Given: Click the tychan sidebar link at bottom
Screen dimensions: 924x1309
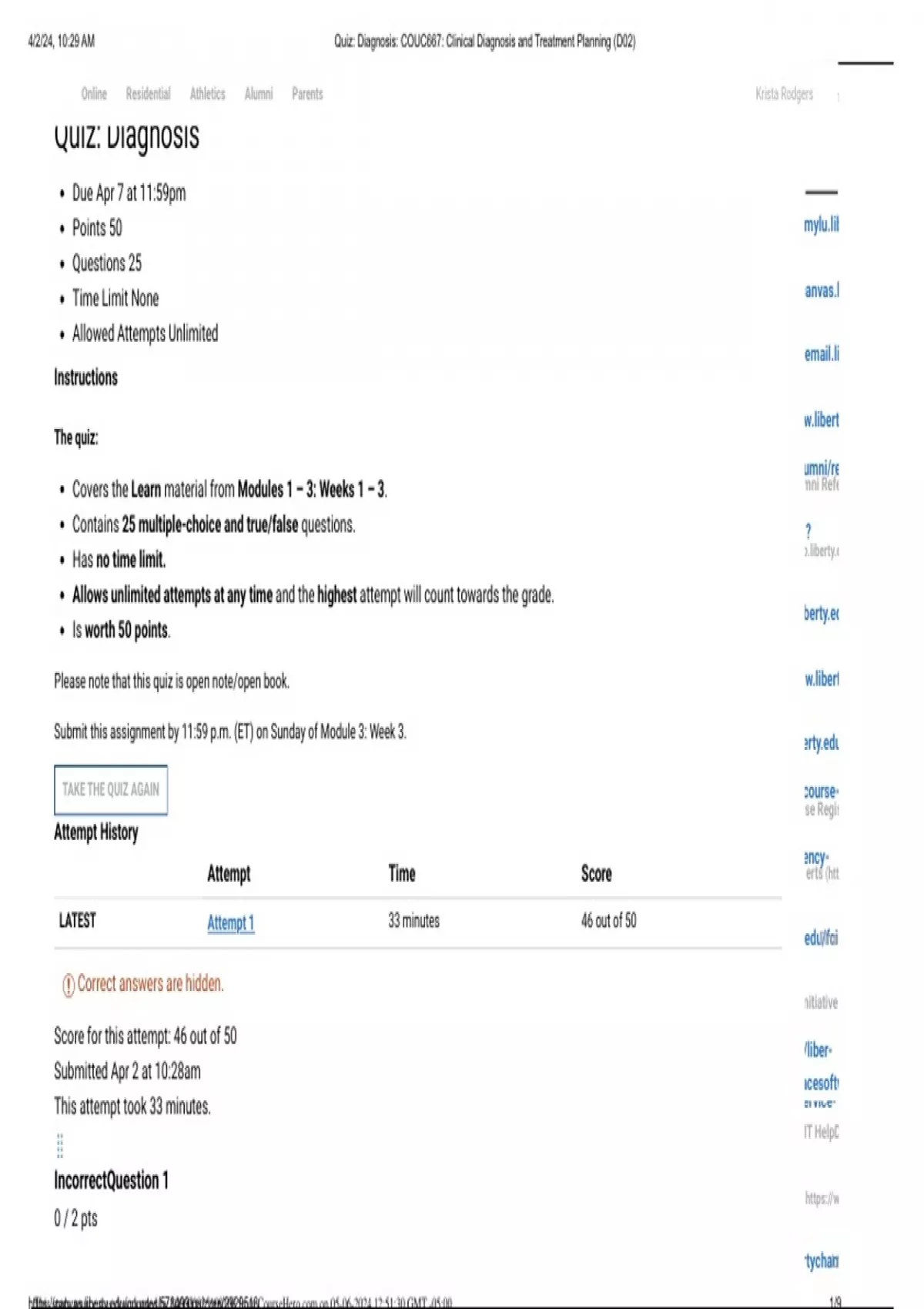Looking at the screenshot, I should pyautogui.click(x=822, y=1261).
